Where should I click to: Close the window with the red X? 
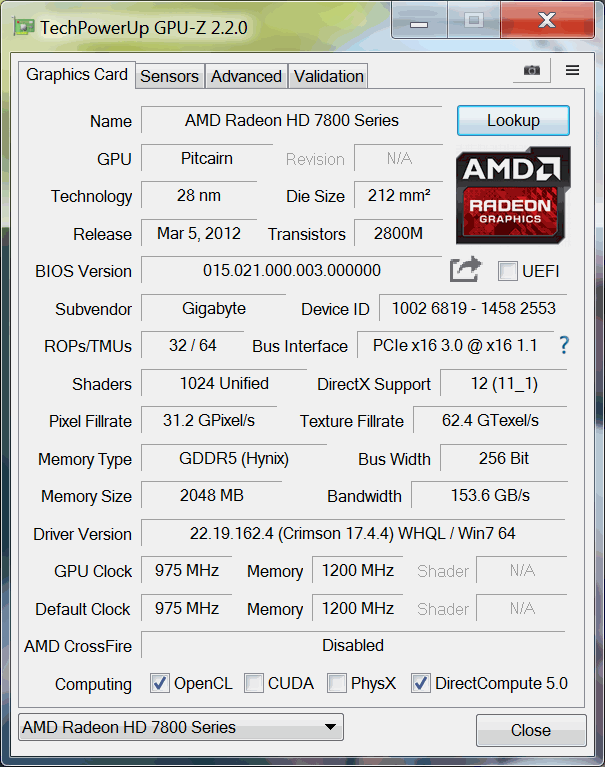coord(547,21)
